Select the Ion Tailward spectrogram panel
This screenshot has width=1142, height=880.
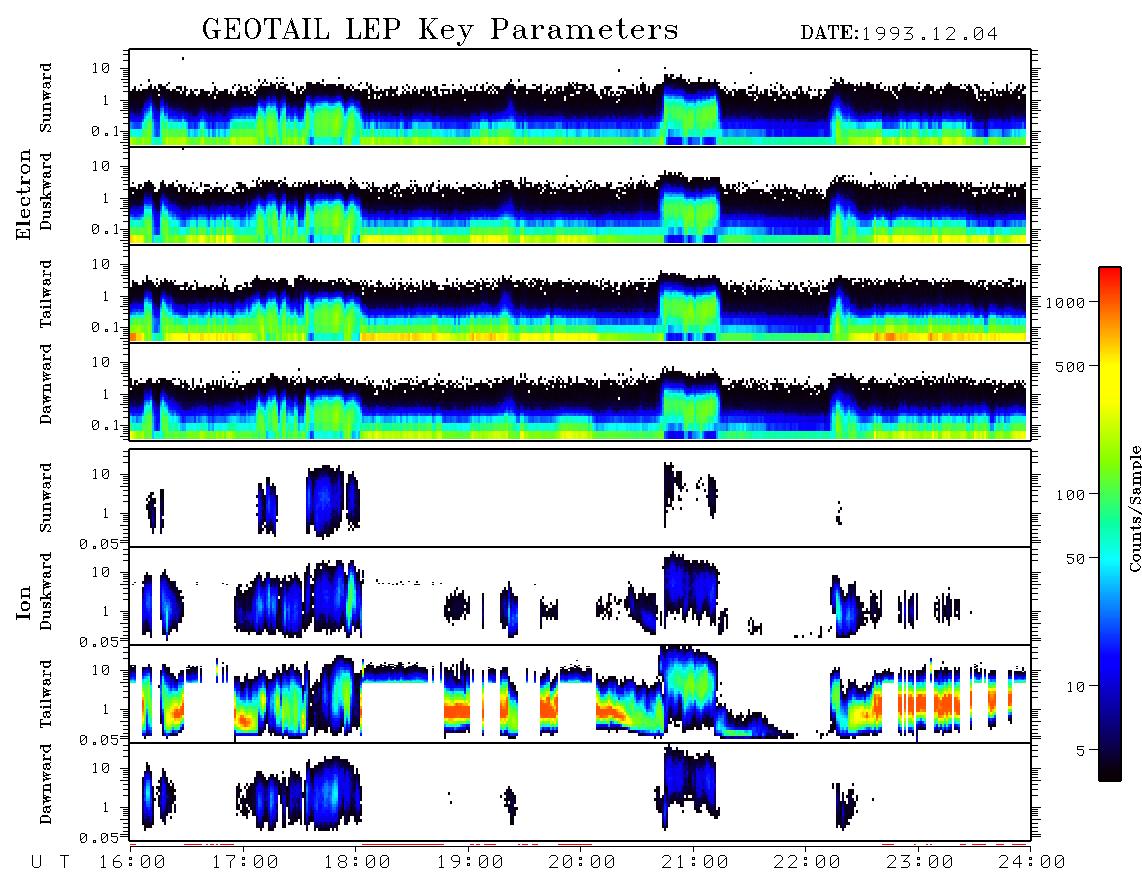[x=580, y=694]
